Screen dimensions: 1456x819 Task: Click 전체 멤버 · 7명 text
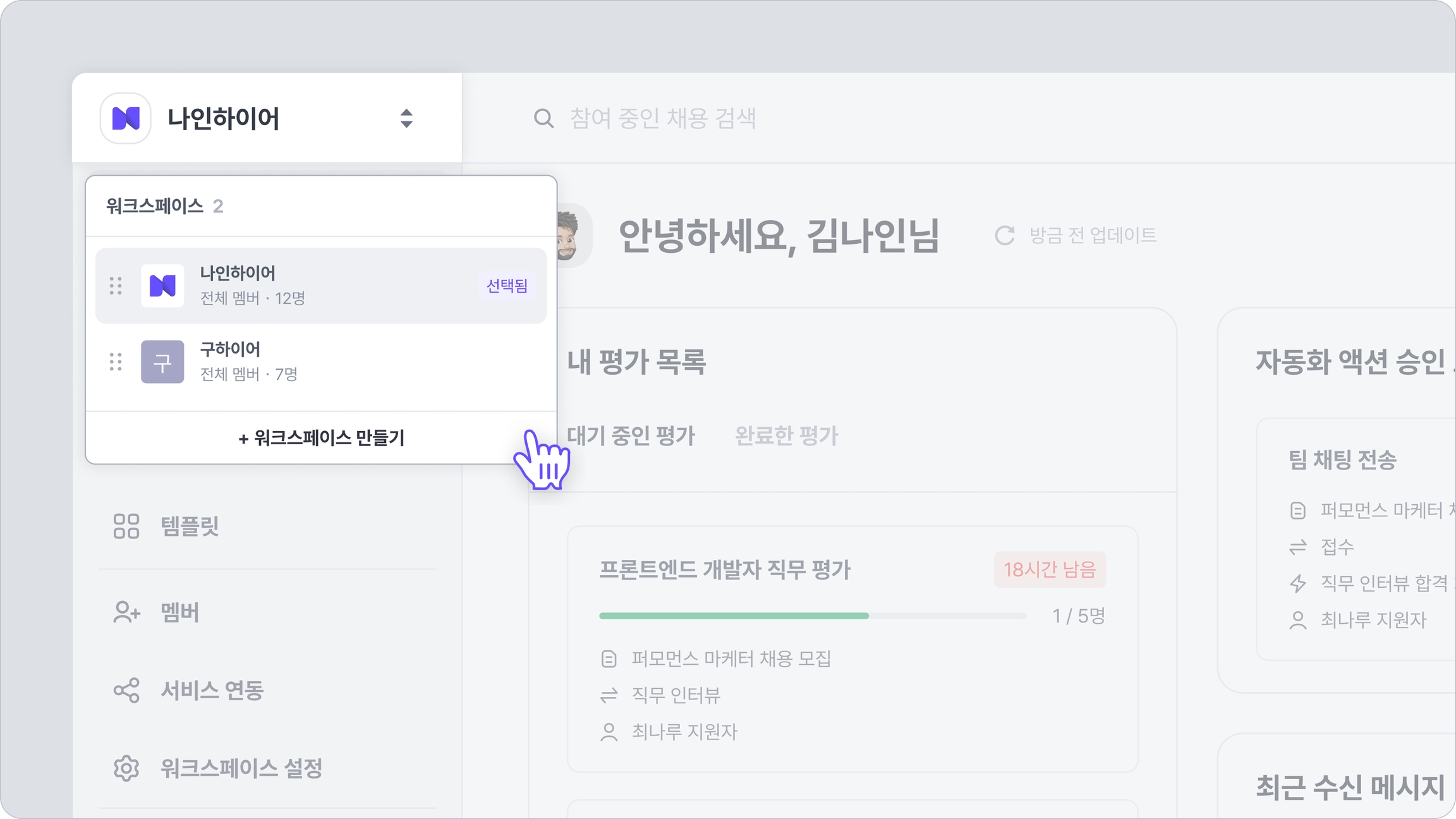click(248, 374)
